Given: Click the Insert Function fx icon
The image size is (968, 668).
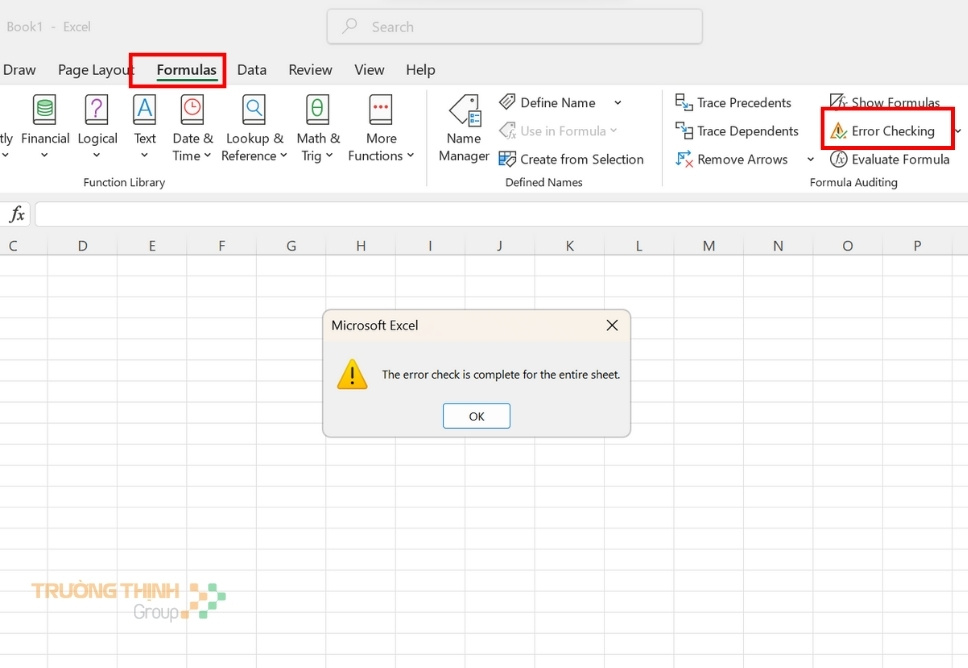Looking at the screenshot, I should [x=17, y=215].
